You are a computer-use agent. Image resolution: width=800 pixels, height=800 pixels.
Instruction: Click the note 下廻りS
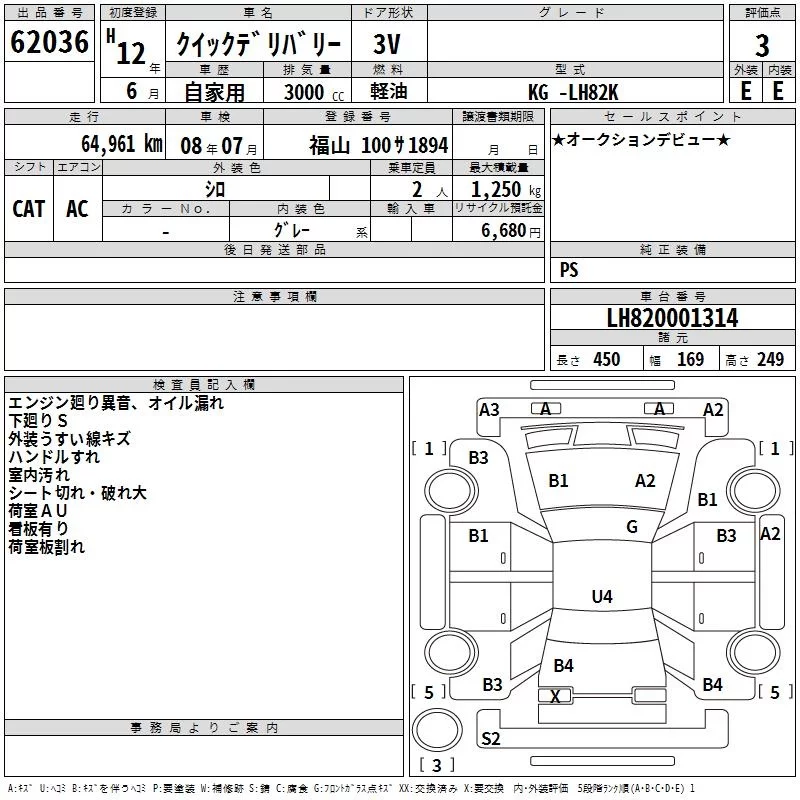click(38, 421)
